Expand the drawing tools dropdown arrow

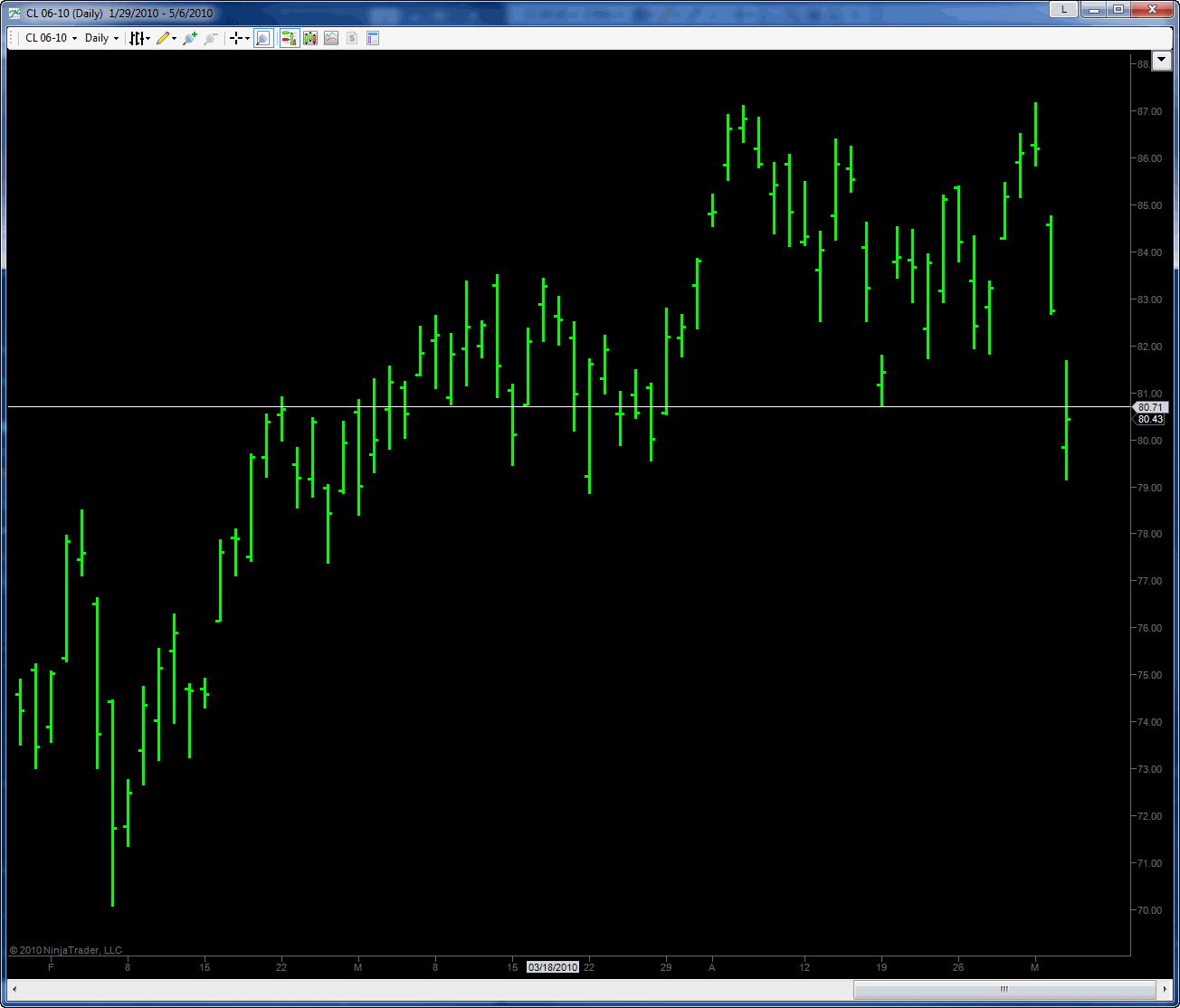(174, 38)
